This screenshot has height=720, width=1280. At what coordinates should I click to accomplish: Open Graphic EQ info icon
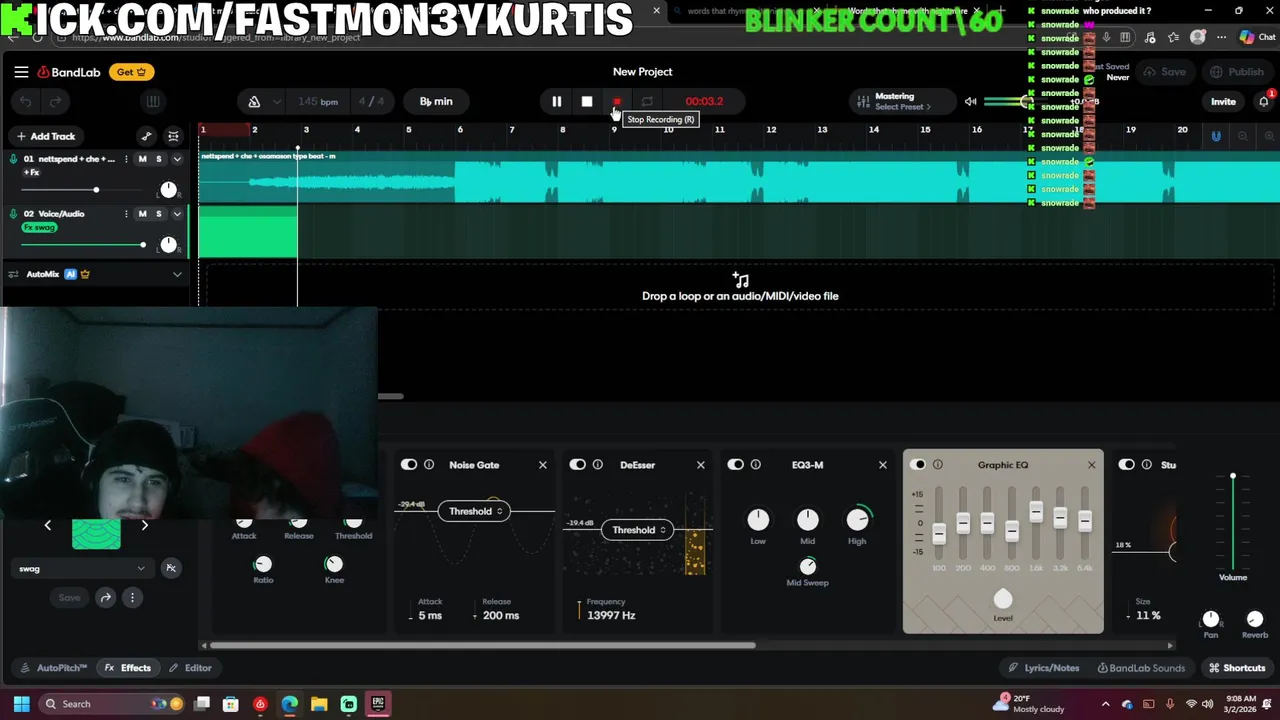(x=938, y=465)
